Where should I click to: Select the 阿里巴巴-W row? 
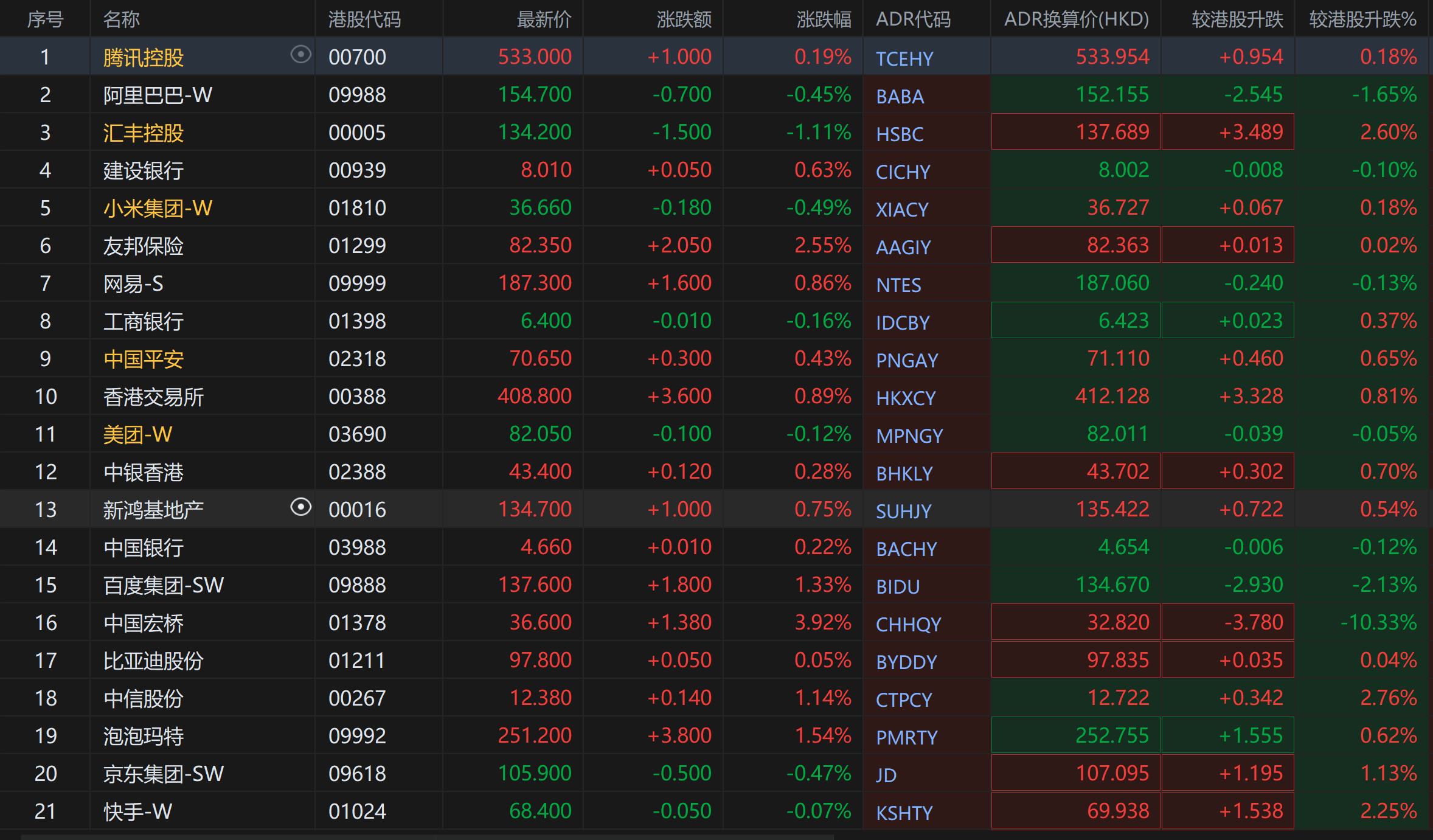(158, 95)
